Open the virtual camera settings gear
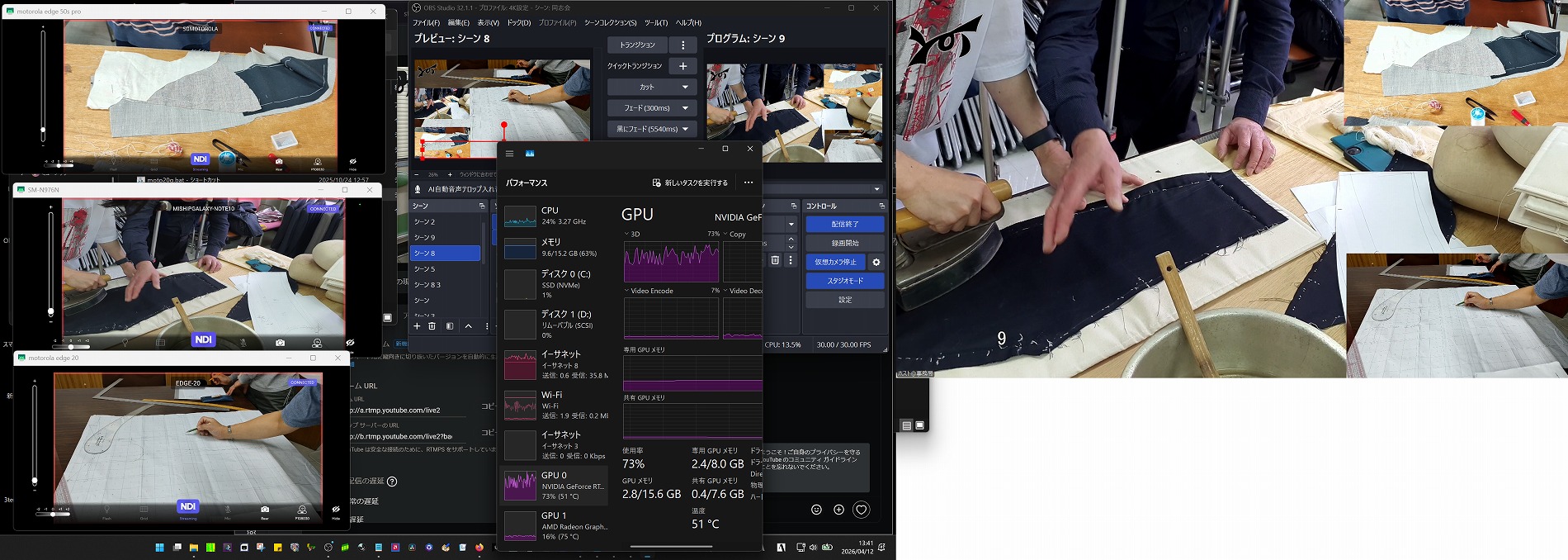This screenshot has height=560, width=1568. (x=876, y=262)
